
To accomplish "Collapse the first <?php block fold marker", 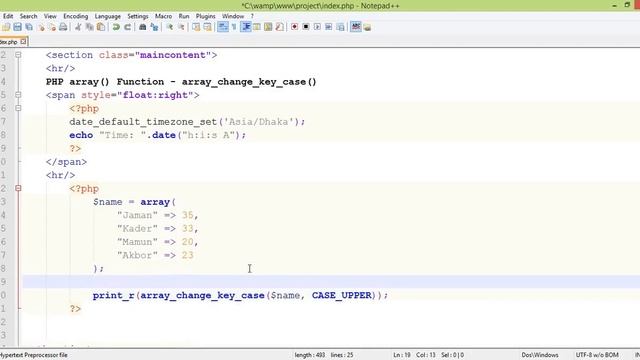I will tap(18, 108).
